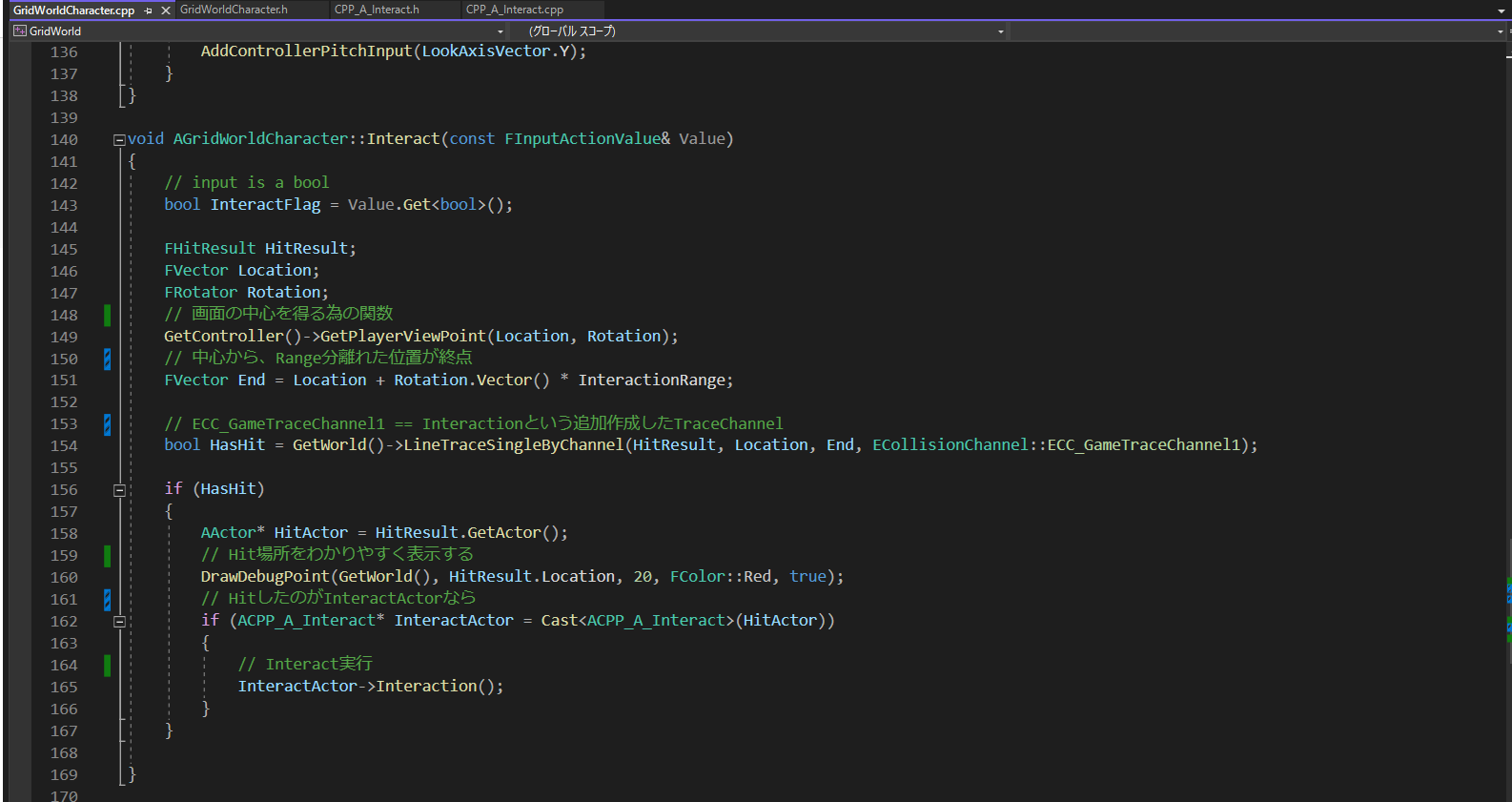Click the ECC_GameTraceChannel1 argument on line 154
Screen dimensions: 1512x802
click(x=1144, y=444)
